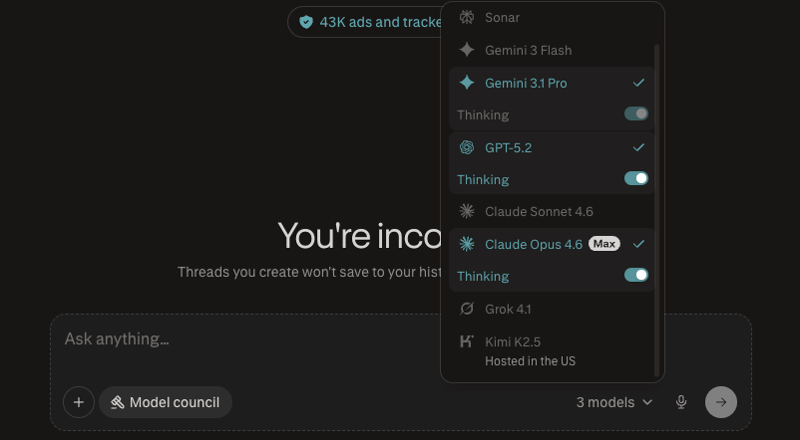Click the Model council button
This screenshot has width=800, height=440.
(x=165, y=402)
